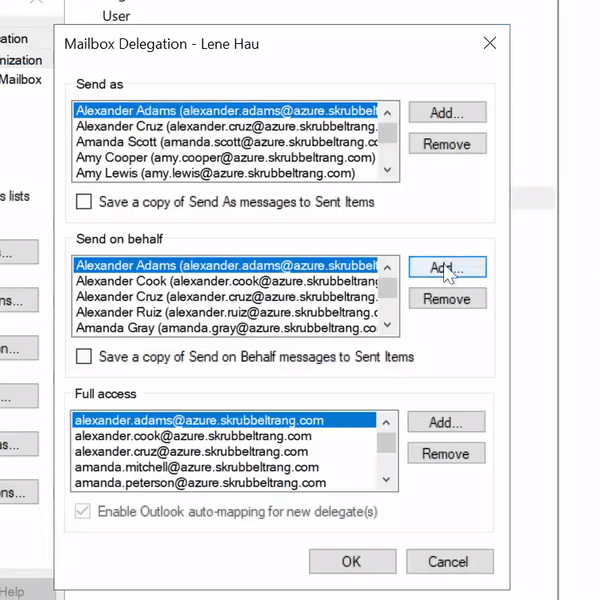Viewport: 600px width, 600px height.
Task: Click scroll down arrow of Full access list
Action: (386, 479)
